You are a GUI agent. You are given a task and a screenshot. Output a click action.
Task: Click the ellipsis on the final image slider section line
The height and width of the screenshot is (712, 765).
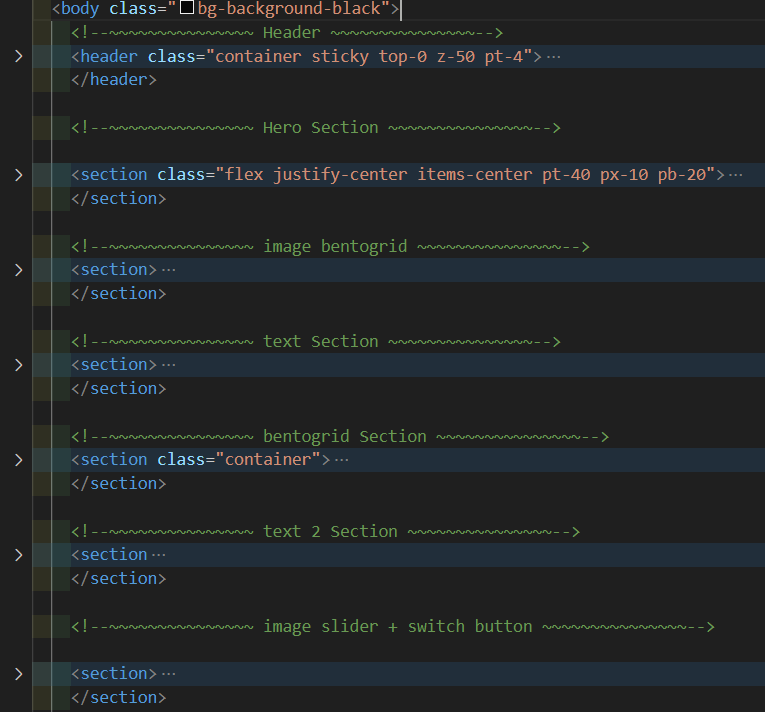coord(168,674)
